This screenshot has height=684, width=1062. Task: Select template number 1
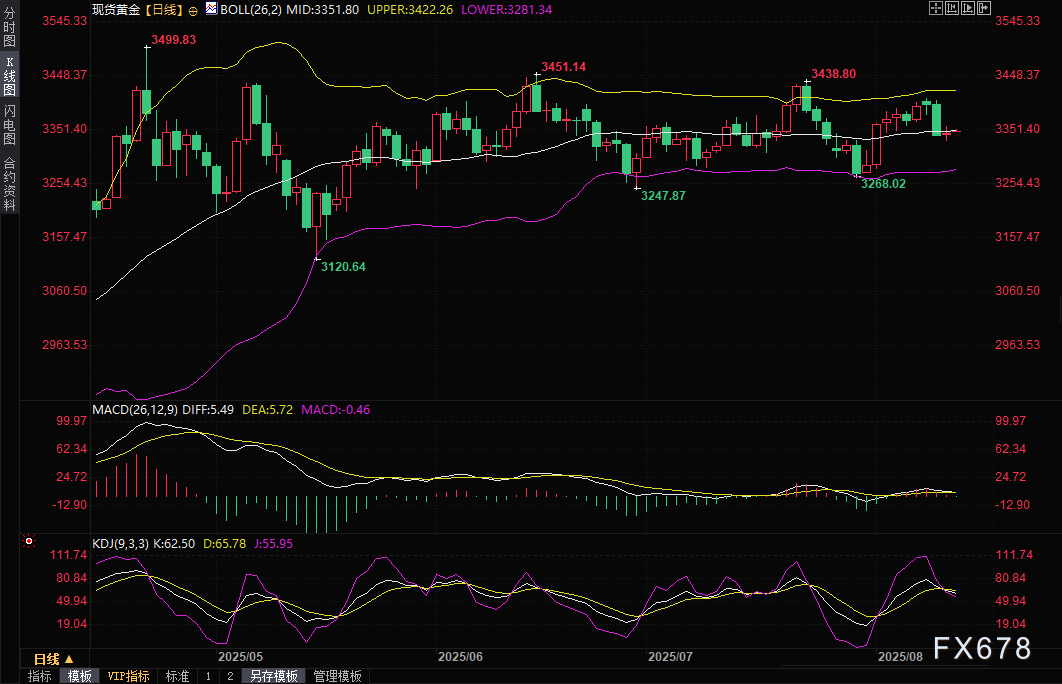click(208, 677)
